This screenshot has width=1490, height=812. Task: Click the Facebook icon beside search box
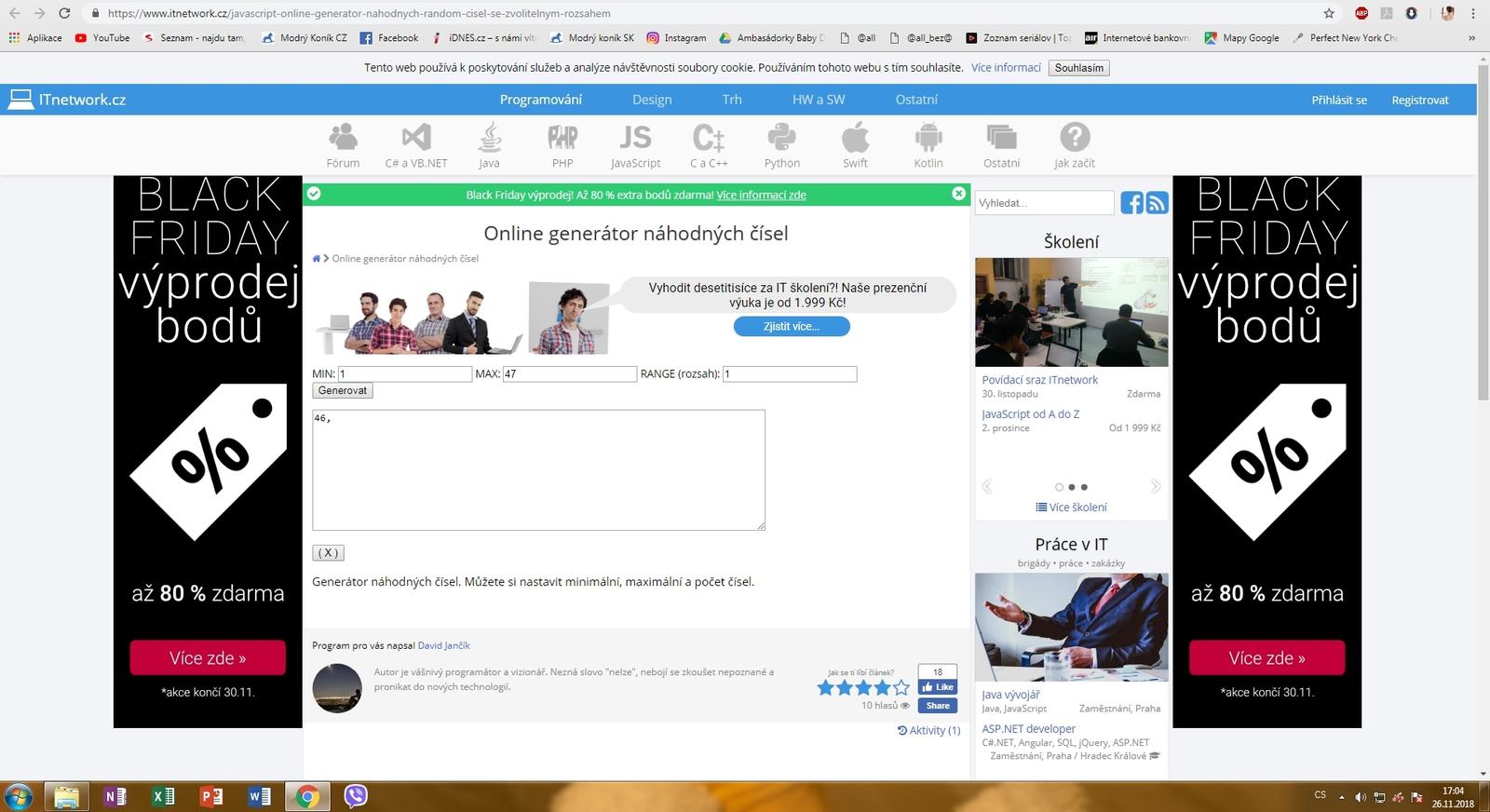(1131, 203)
